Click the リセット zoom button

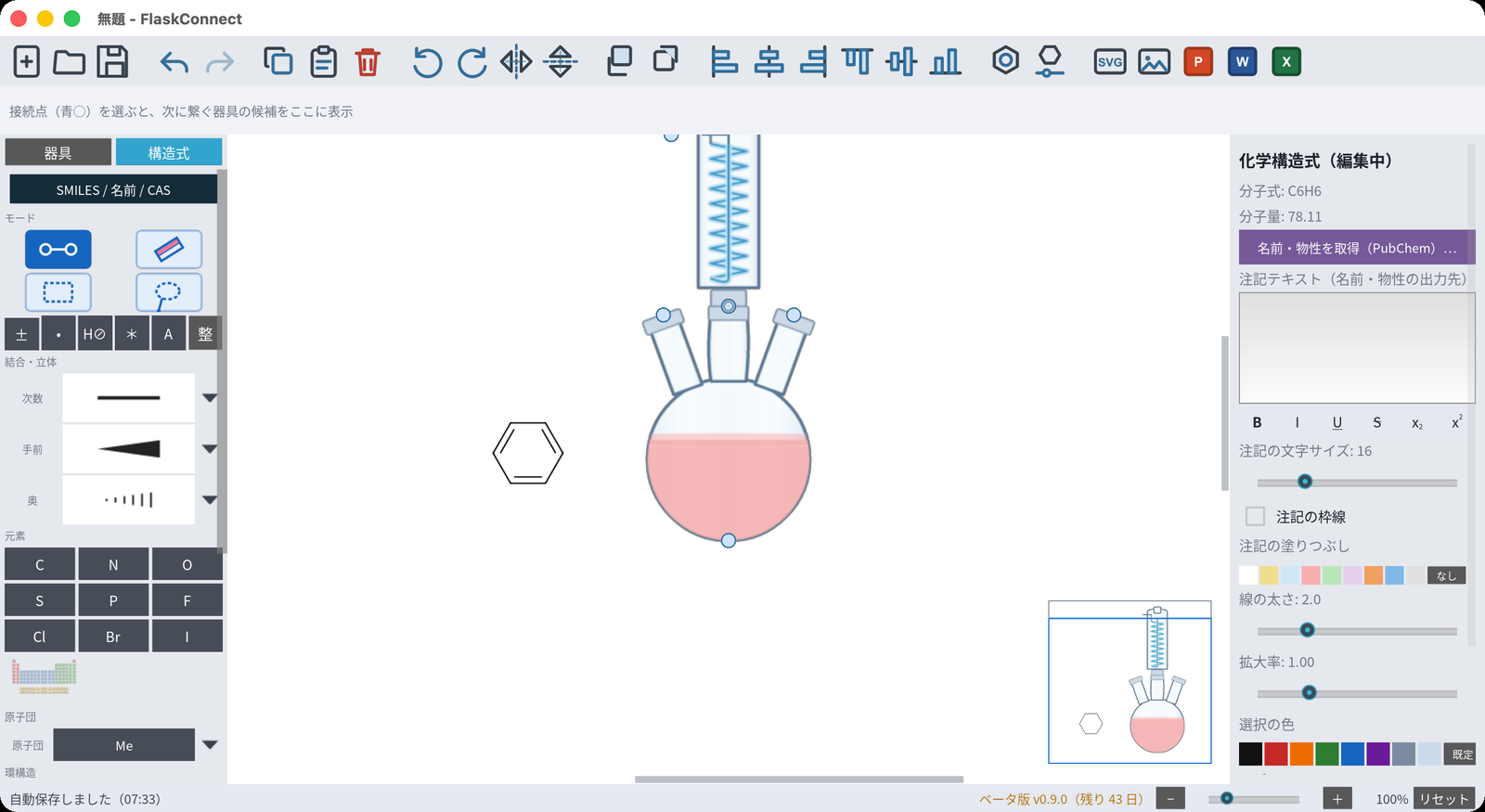1444,799
